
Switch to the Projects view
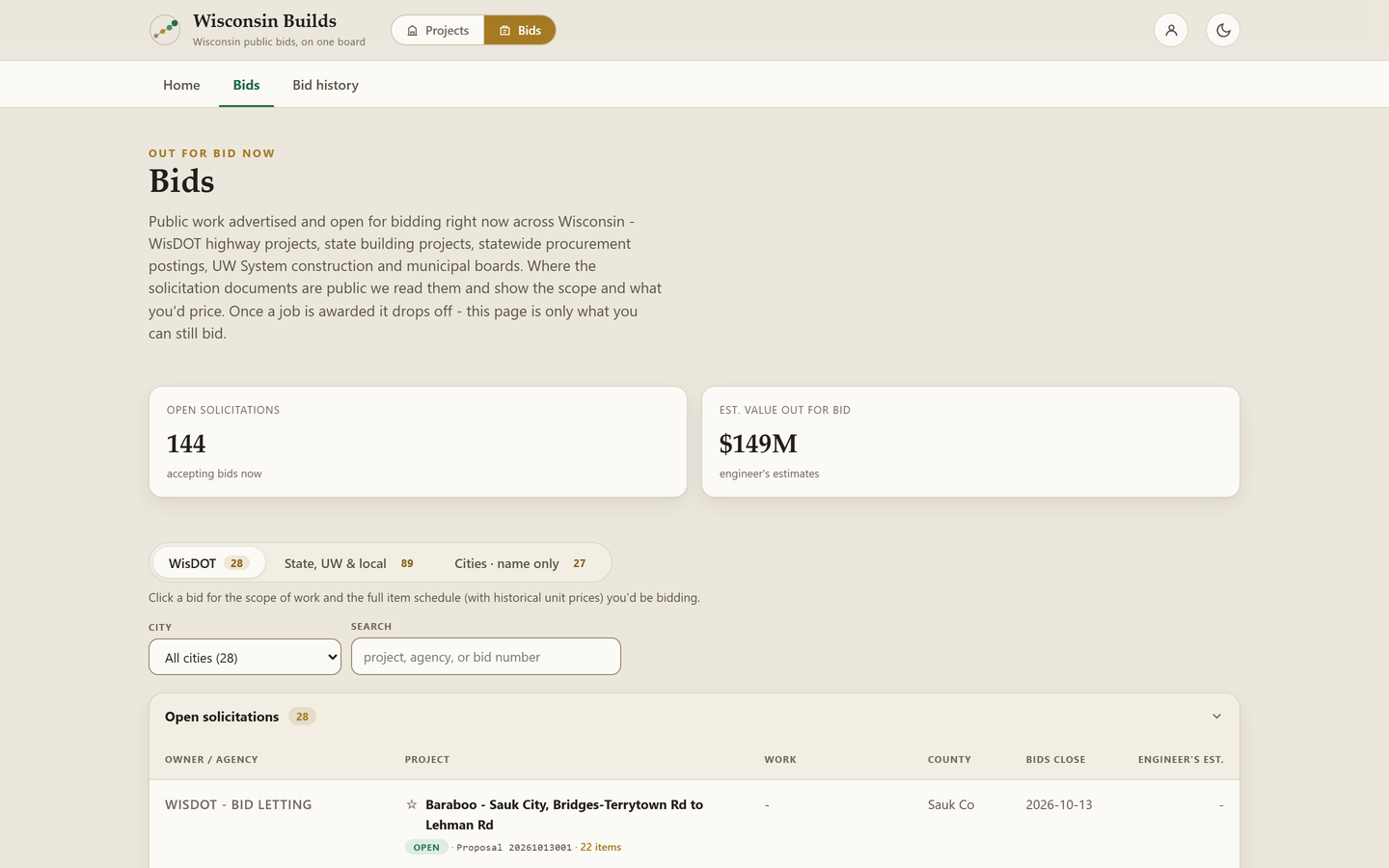coord(438,30)
